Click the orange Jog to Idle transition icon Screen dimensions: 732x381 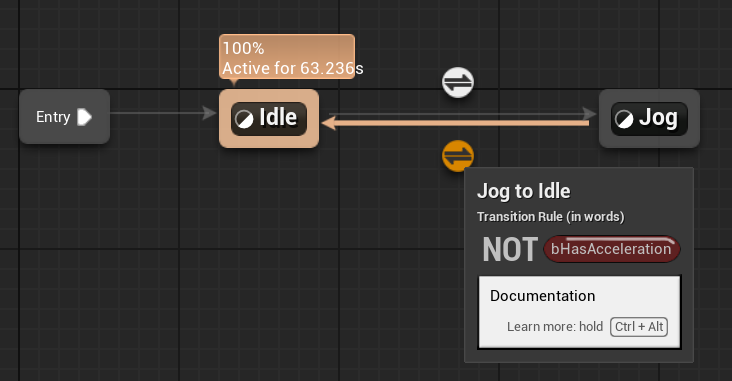tap(458, 155)
